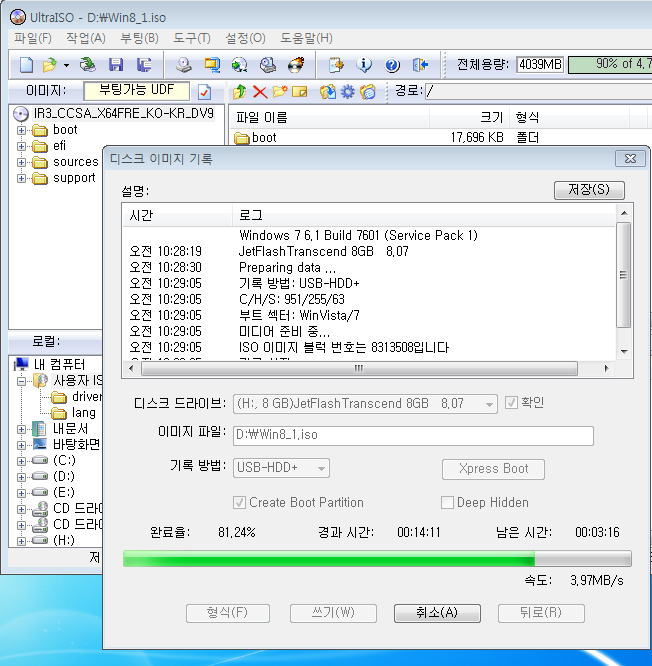Click the New image toolbar icon
Image resolution: width=652 pixels, height=666 pixels.
coord(26,65)
